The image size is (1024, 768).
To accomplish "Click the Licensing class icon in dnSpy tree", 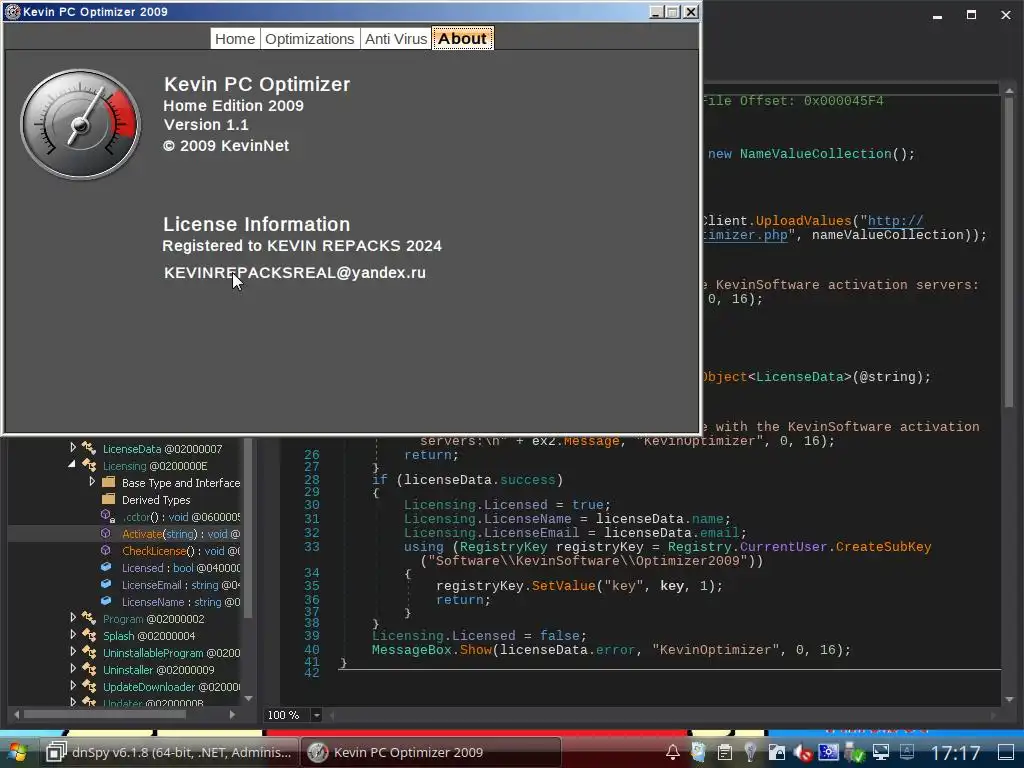I will click(89, 466).
